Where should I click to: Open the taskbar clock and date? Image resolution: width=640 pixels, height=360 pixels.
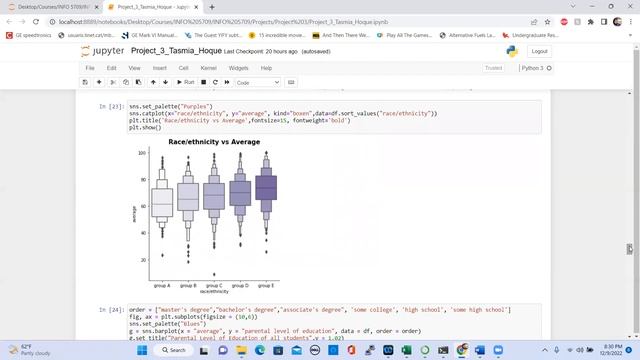(611, 350)
